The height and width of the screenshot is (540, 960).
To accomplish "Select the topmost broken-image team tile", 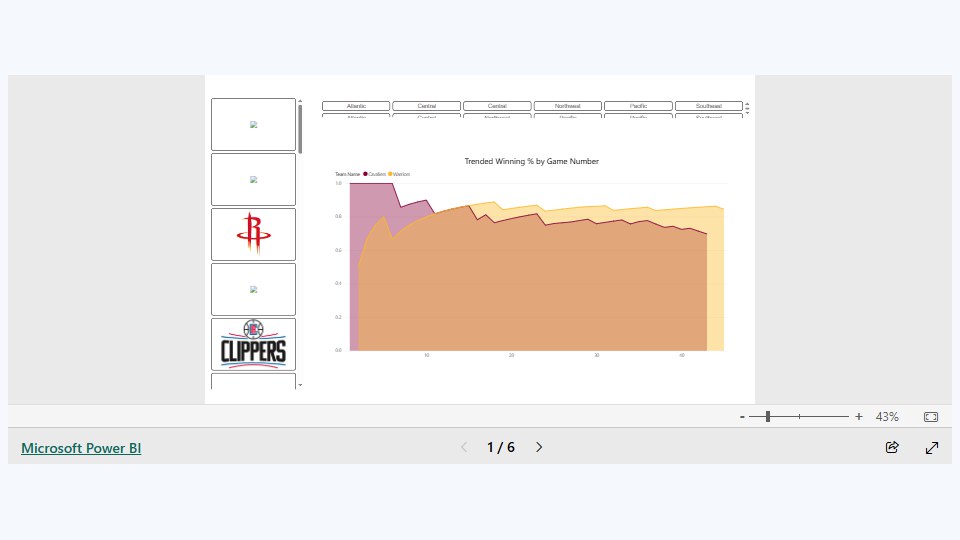I will point(253,124).
